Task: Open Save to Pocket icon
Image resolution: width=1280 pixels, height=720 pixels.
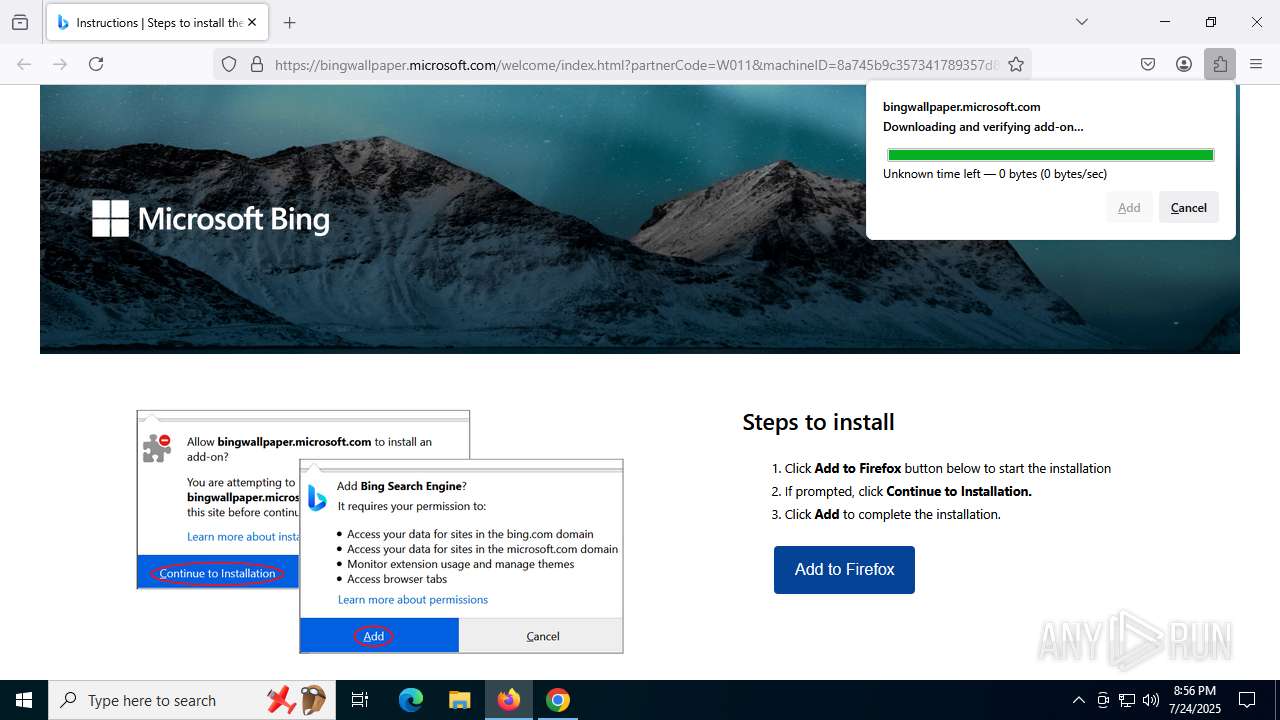Action: pyautogui.click(x=1148, y=64)
